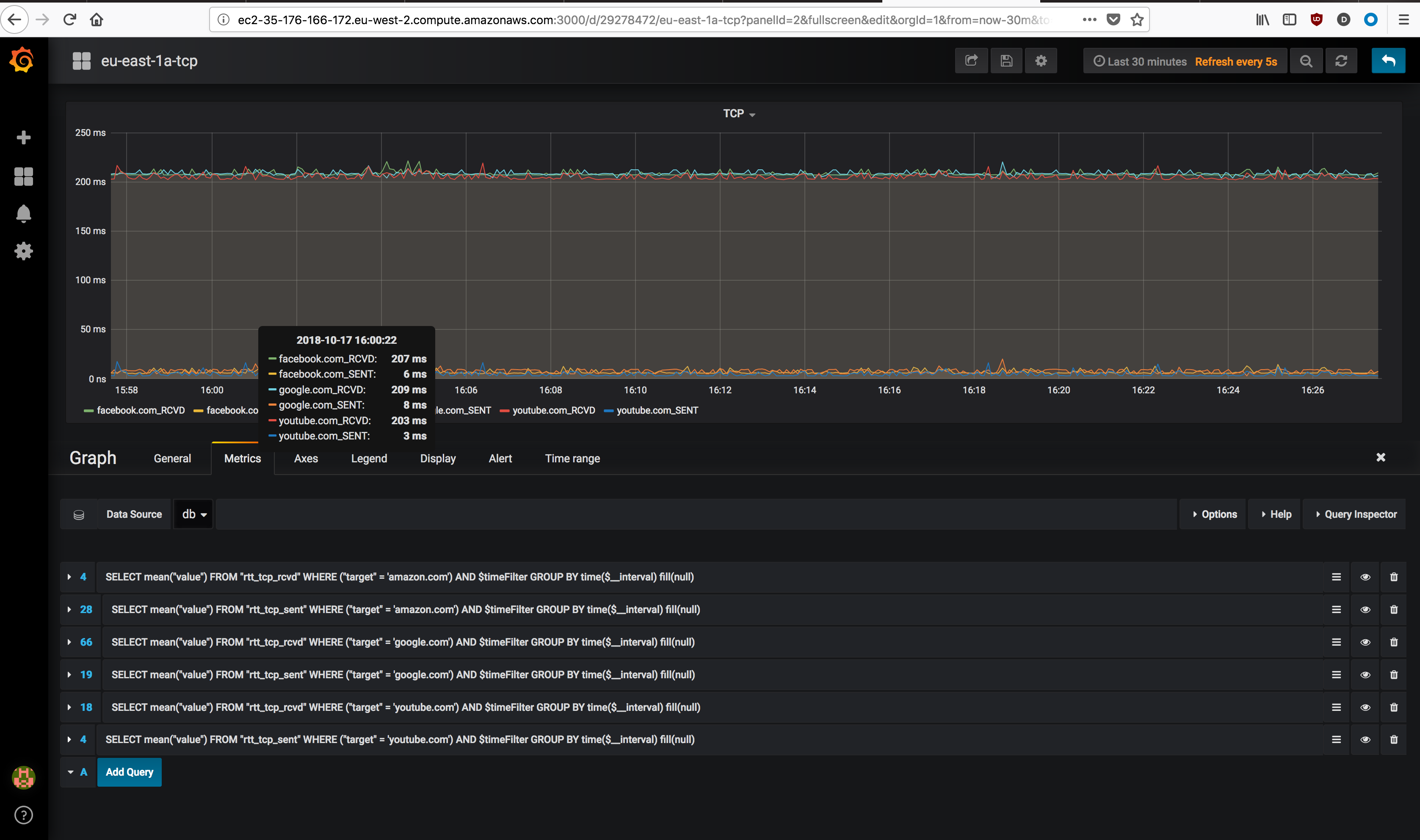Click the blue back to dashboard arrow
The width and height of the screenshot is (1420, 840).
[x=1388, y=61]
